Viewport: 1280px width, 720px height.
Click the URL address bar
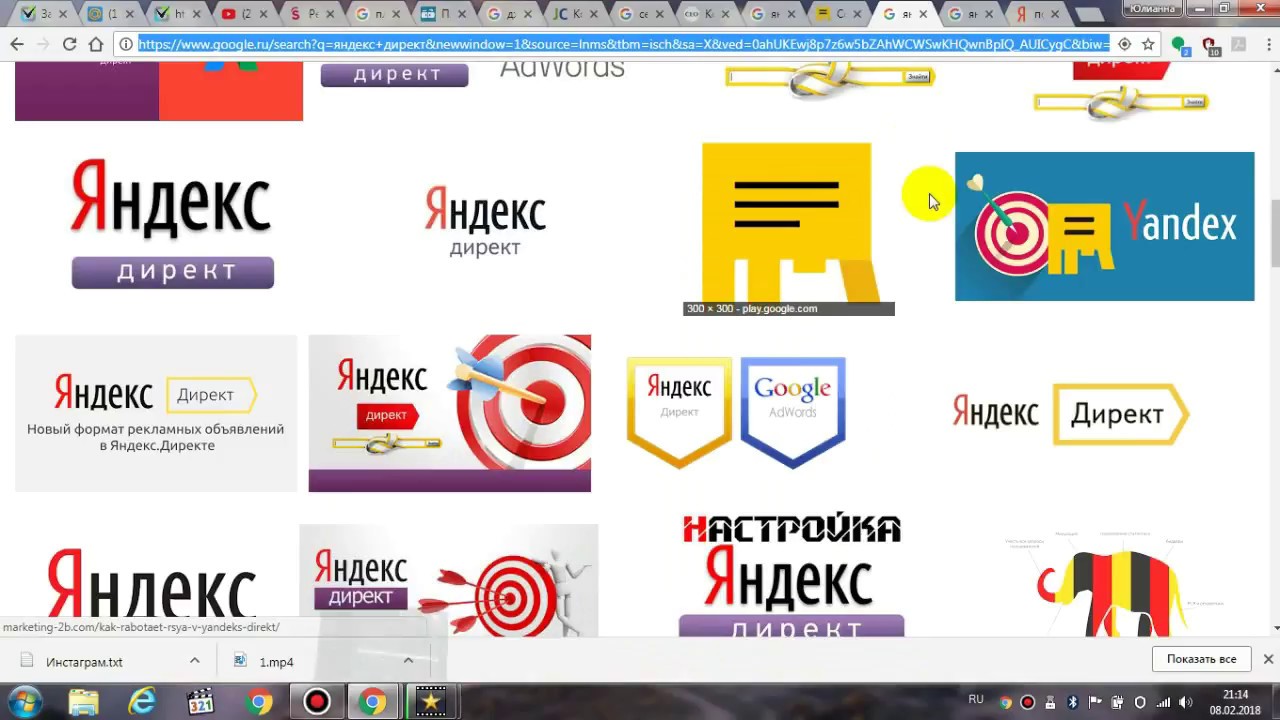pos(624,44)
